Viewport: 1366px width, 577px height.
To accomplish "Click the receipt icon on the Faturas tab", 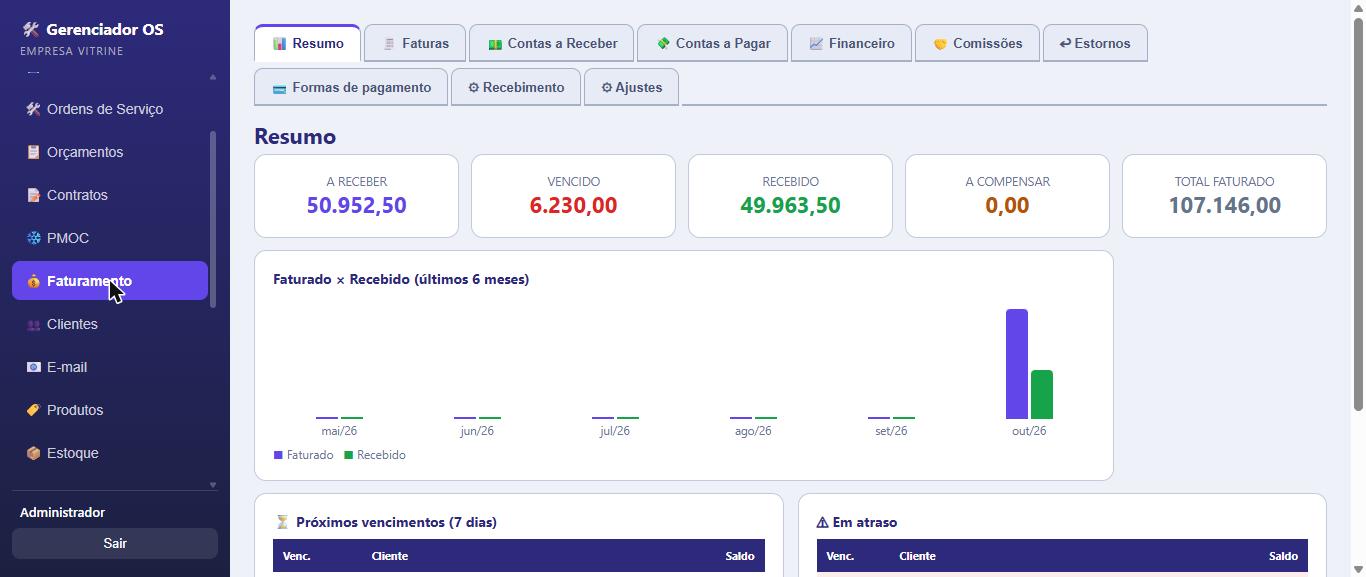I will (x=389, y=44).
